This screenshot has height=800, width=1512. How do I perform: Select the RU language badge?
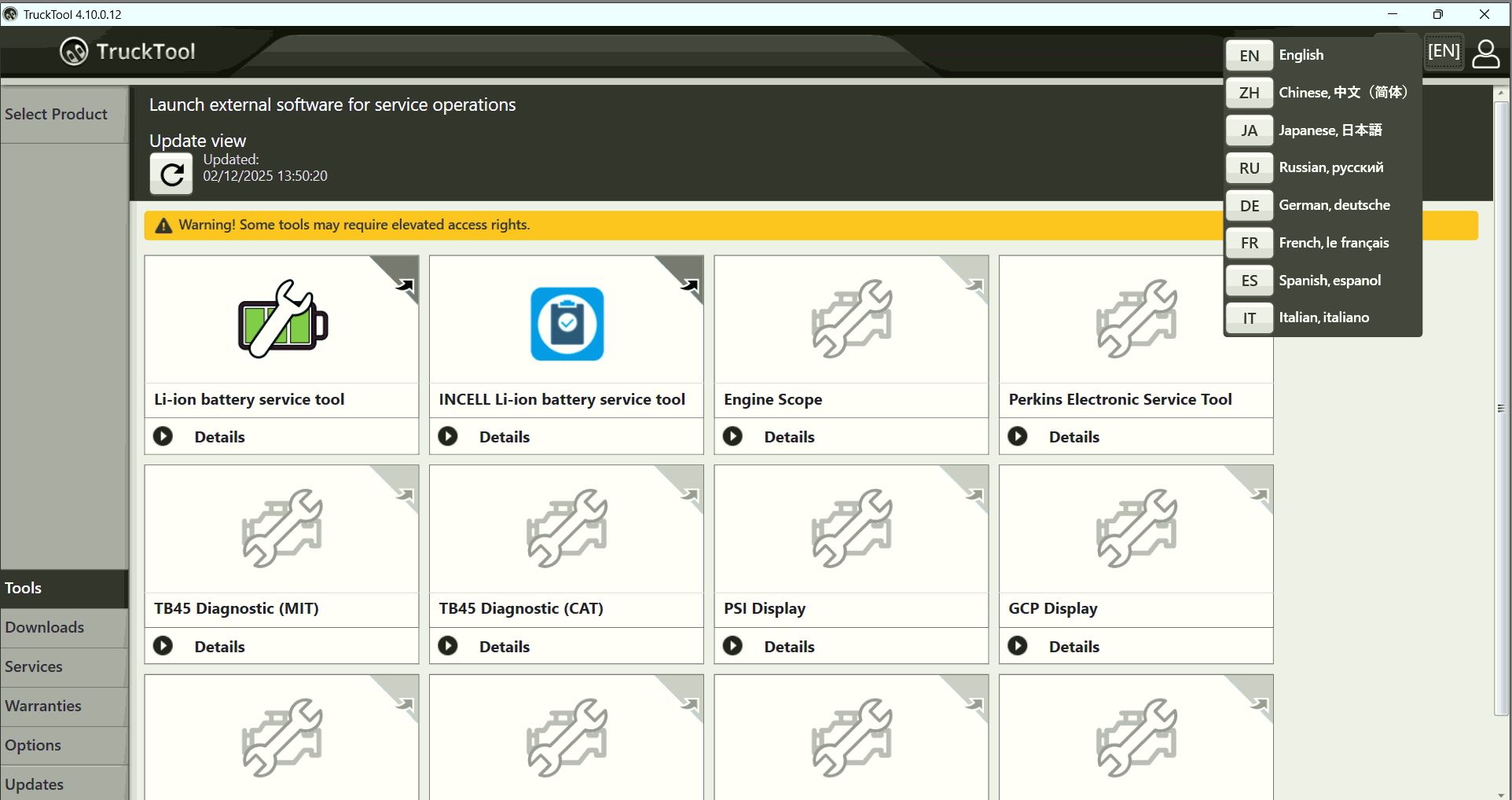pyautogui.click(x=1249, y=168)
